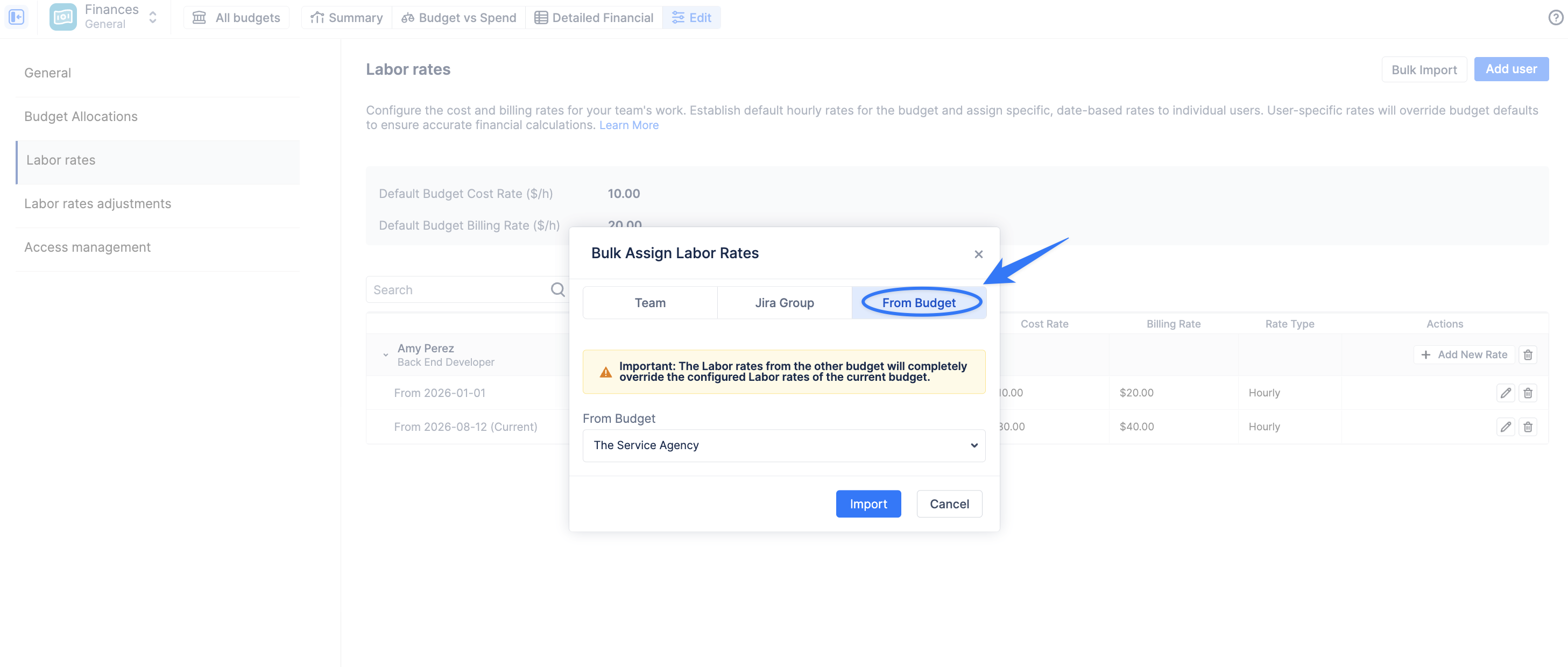
Task: Delete the 2026-01-01 rate trash icon
Action: tap(1528, 393)
